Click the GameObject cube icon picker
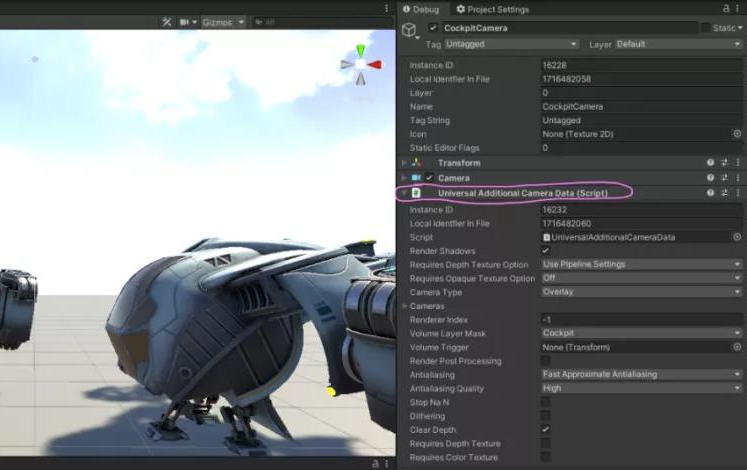 click(x=409, y=30)
